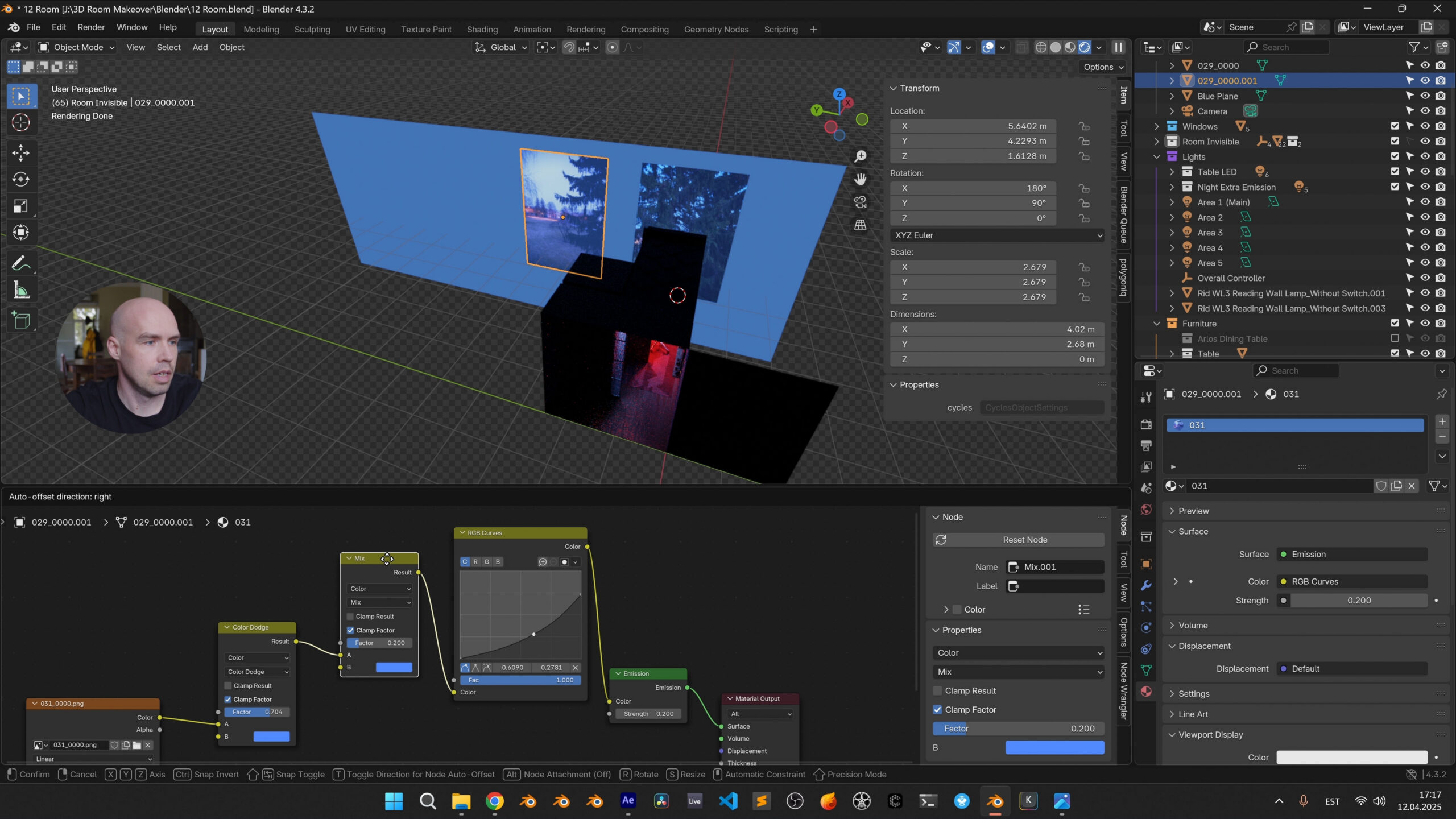Open the Modifiers wrench properties tab
Screen dimensions: 1456x819
click(1146, 585)
